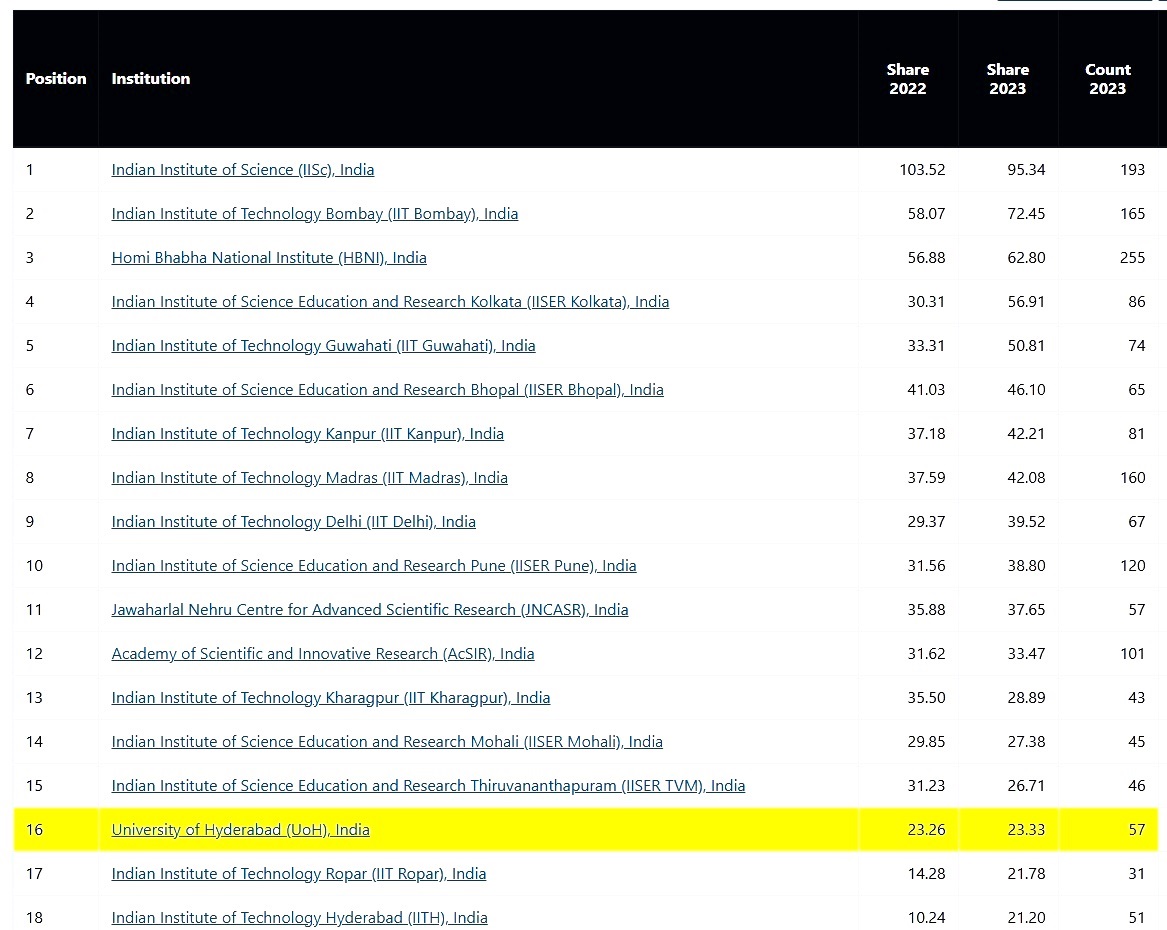Select the Share 2023 value 42.08
The width and height of the screenshot is (1167, 930).
1026,477
